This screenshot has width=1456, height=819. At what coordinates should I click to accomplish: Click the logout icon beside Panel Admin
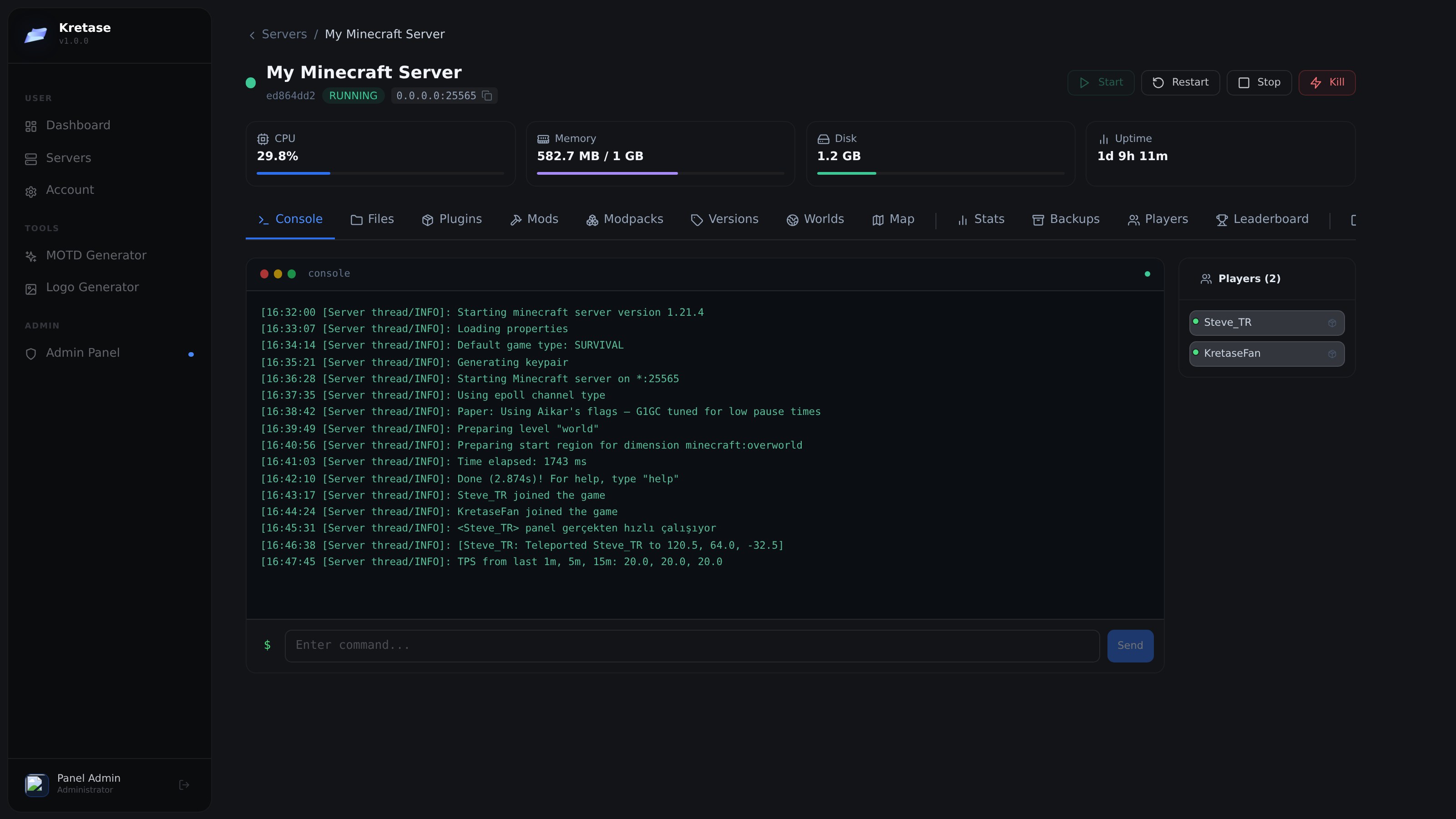click(x=184, y=784)
